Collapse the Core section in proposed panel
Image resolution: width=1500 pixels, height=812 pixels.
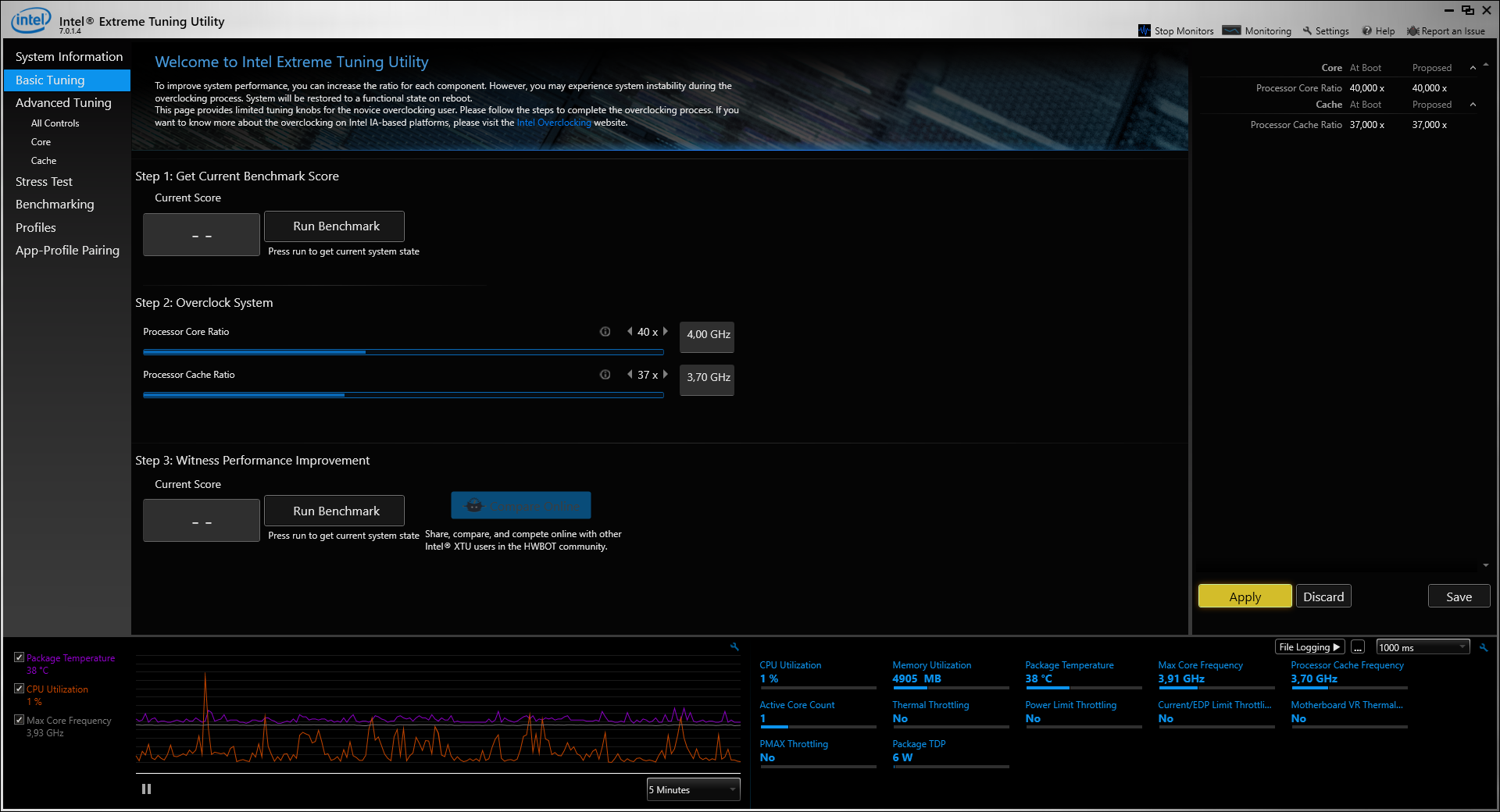[1473, 68]
